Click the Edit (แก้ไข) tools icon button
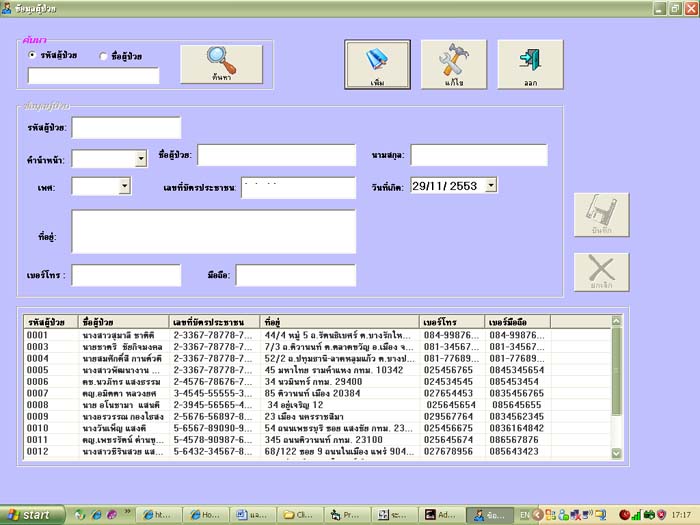The image size is (700, 525). [453, 64]
